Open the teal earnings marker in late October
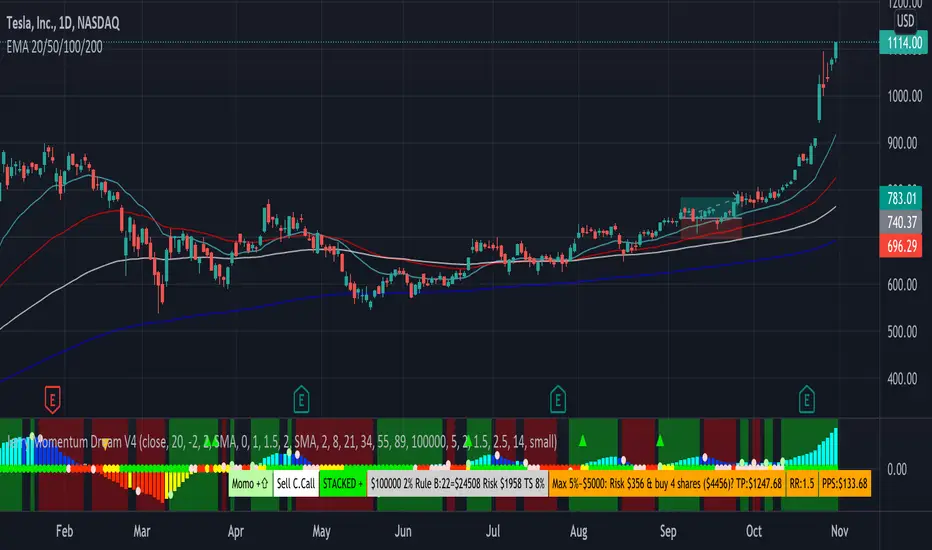The width and height of the screenshot is (932, 550). (x=807, y=400)
